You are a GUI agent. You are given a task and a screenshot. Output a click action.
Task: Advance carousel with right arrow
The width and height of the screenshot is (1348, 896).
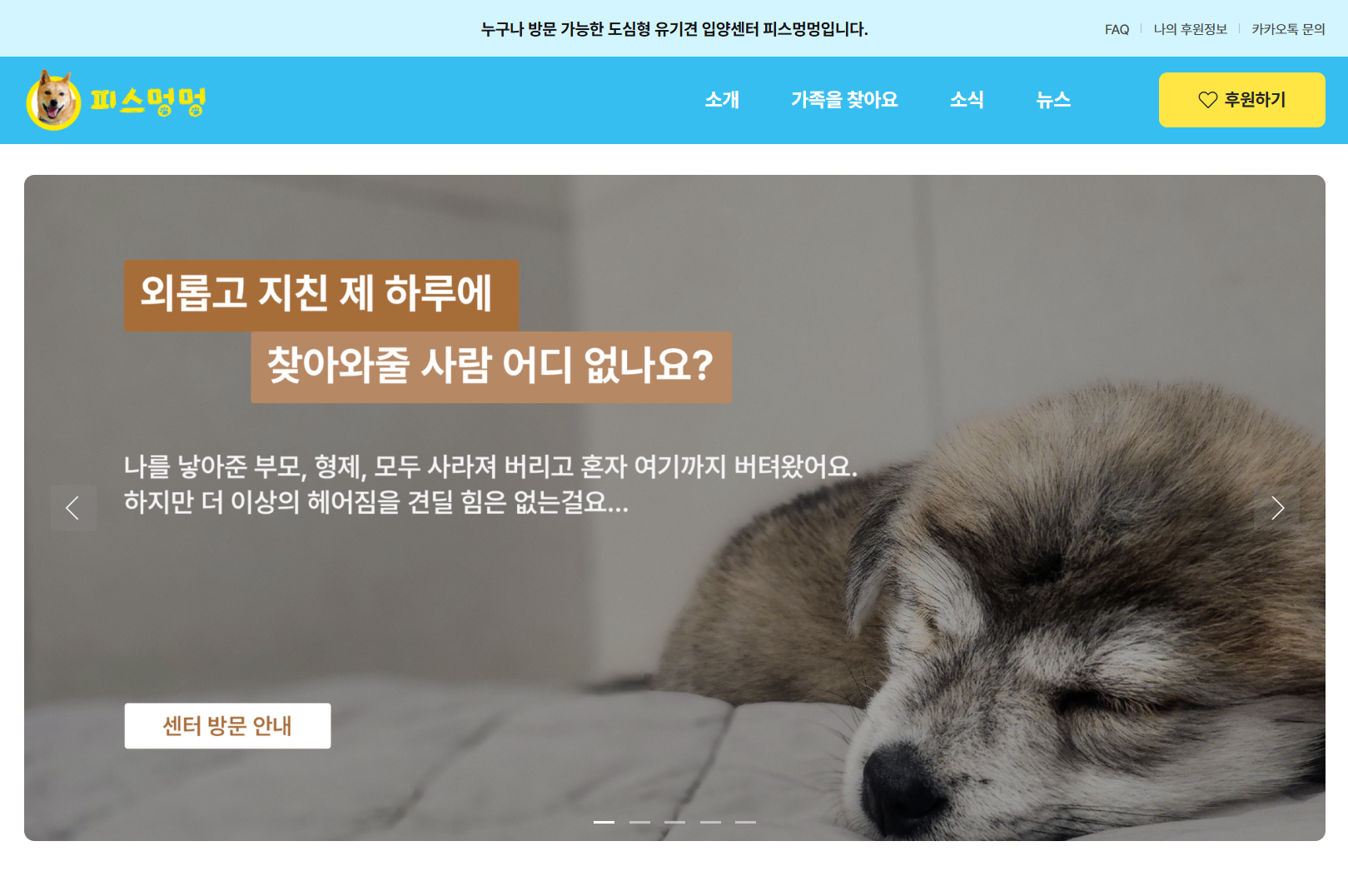[1276, 508]
